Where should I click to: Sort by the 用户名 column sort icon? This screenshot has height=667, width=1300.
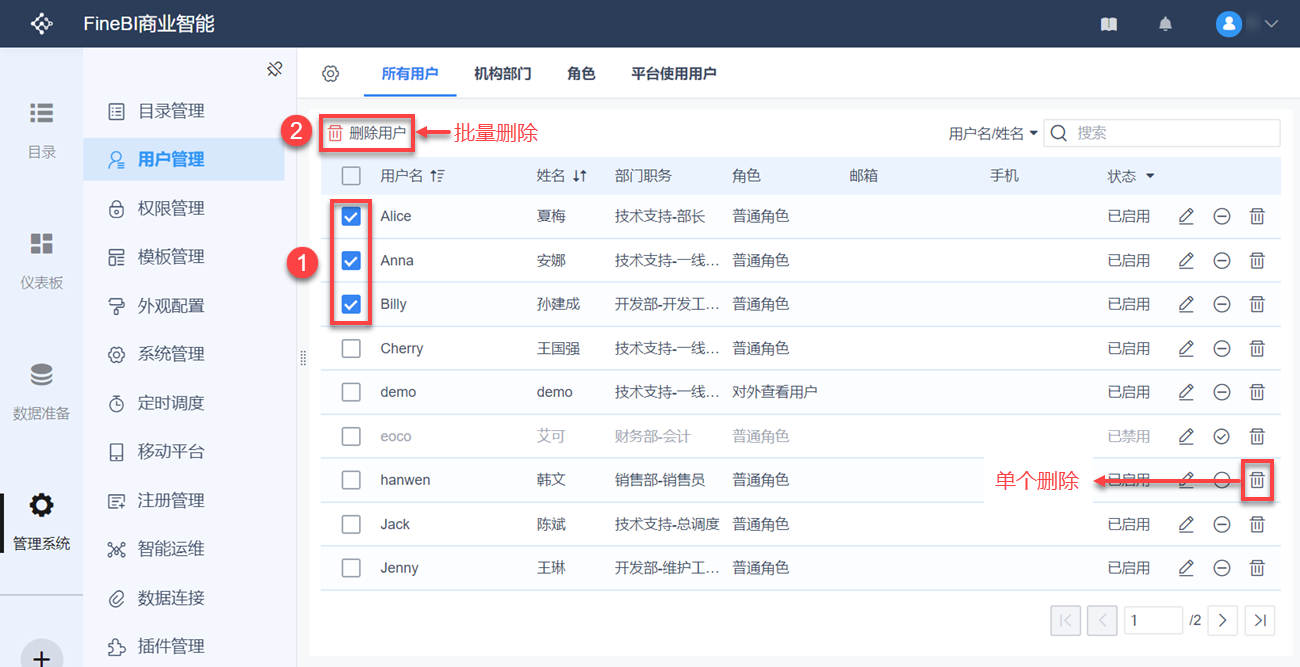[437, 176]
